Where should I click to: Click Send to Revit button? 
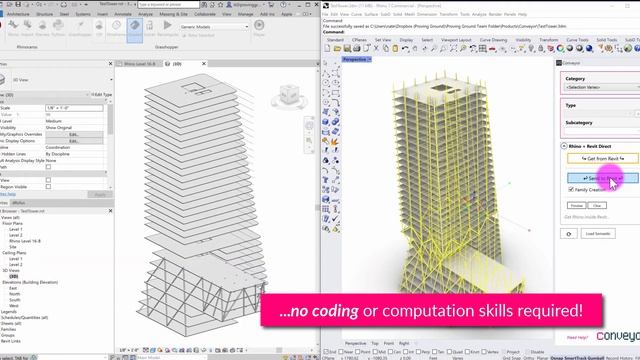(602, 178)
